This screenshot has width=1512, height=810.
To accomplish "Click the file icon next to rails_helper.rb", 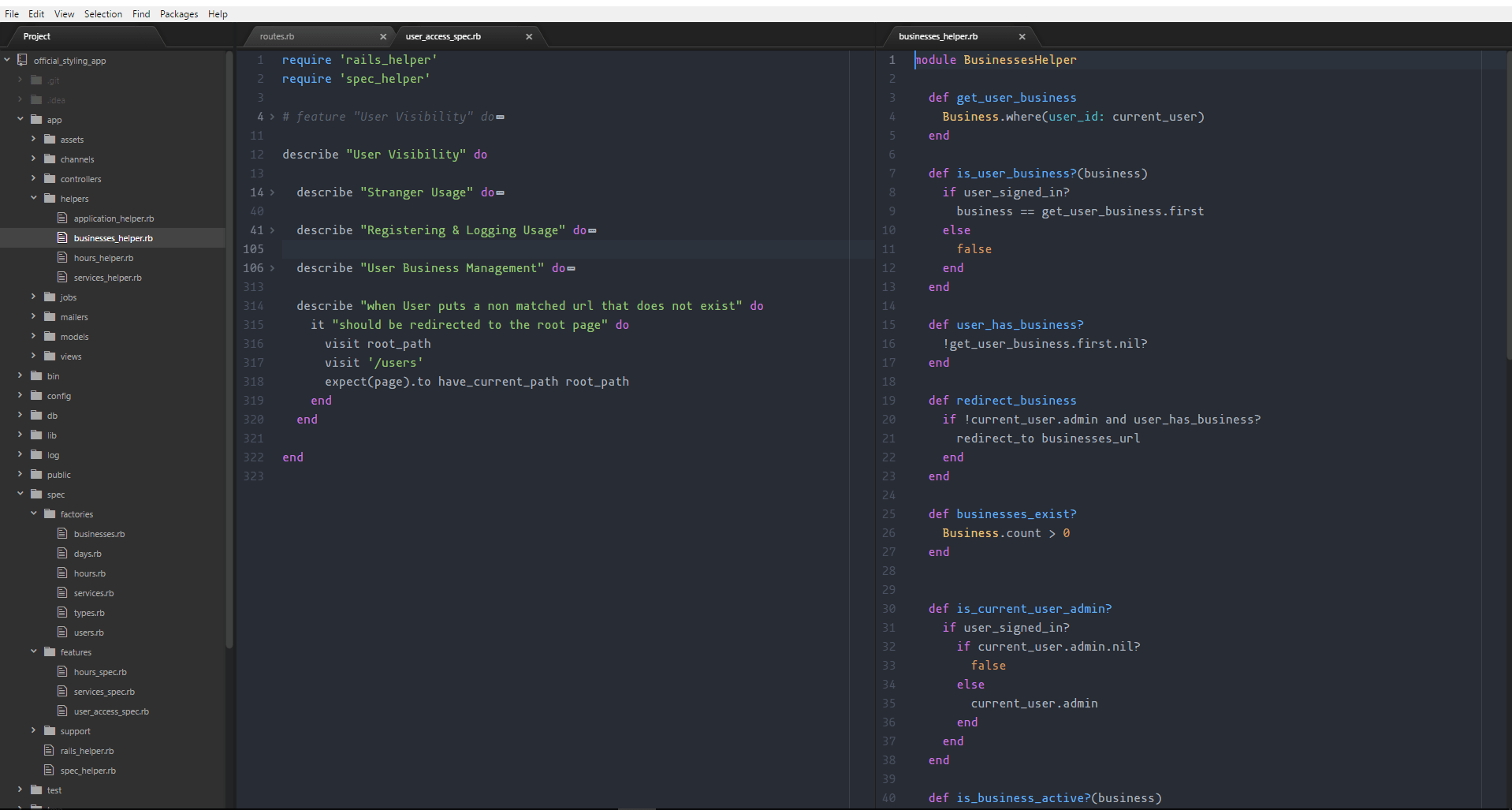I will [x=49, y=751].
